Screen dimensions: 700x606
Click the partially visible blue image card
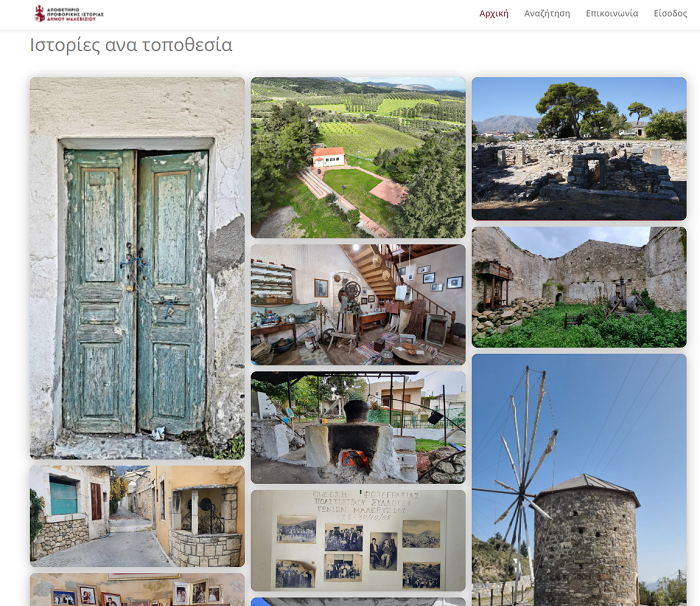[x=358, y=602]
